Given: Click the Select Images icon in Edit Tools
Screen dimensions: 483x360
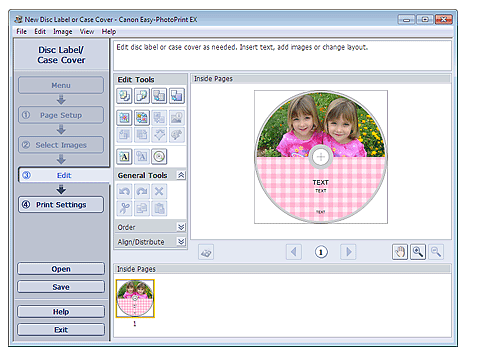Looking at the screenshot, I should click(142, 117).
